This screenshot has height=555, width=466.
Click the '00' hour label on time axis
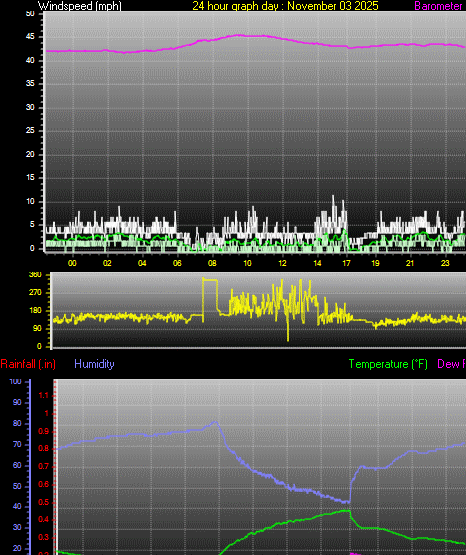[x=72, y=263]
